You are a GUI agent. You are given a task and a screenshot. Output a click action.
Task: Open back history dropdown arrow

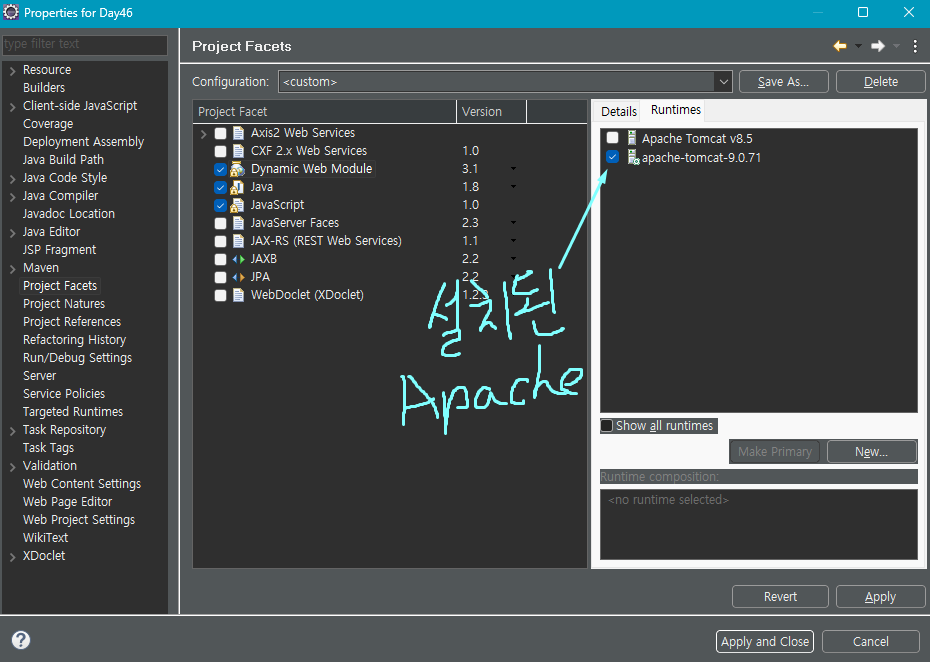[858, 46]
